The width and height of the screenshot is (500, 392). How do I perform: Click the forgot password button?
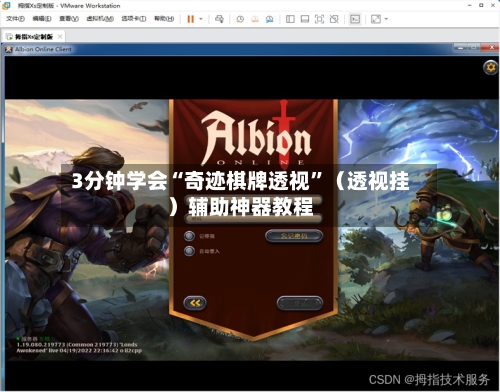pyautogui.click(x=294, y=236)
